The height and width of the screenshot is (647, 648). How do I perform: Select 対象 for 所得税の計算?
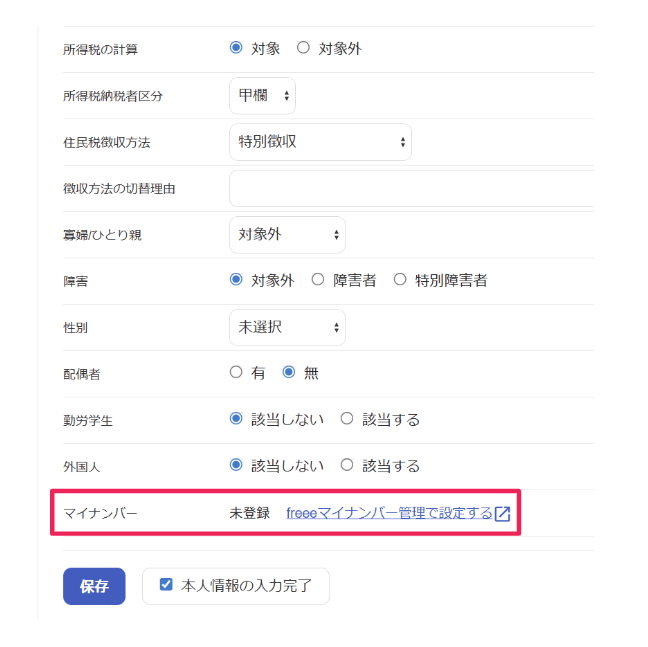coord(236,48)
